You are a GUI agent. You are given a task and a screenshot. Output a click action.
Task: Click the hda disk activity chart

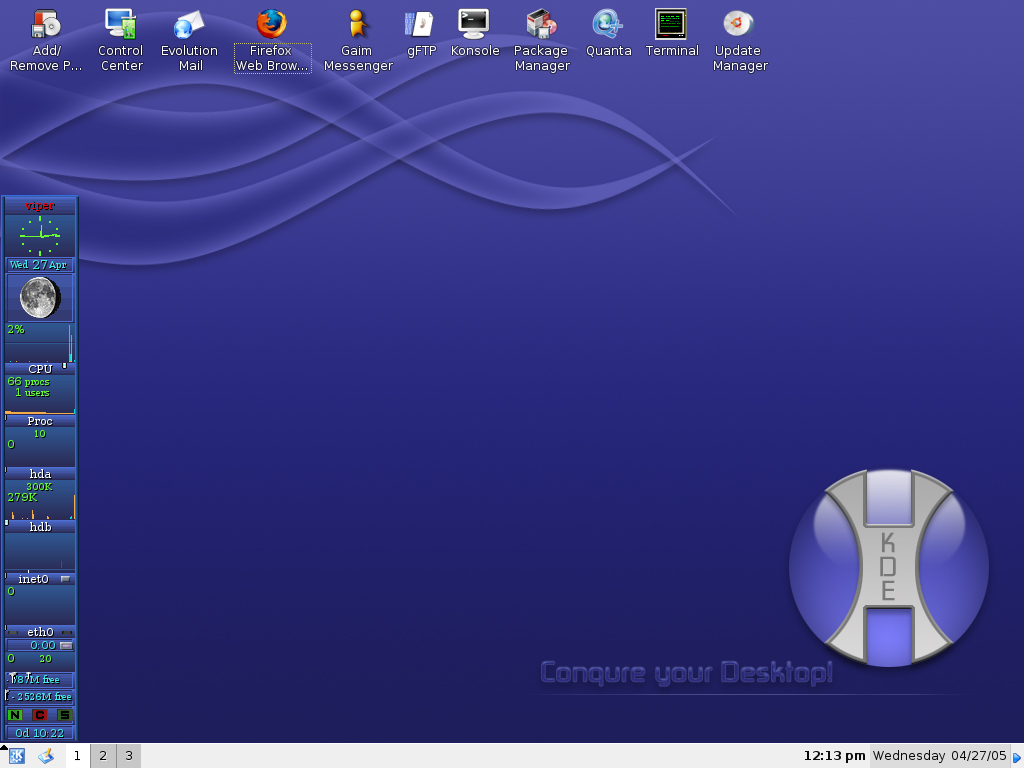pyautogui.click(x=40, y=500)
